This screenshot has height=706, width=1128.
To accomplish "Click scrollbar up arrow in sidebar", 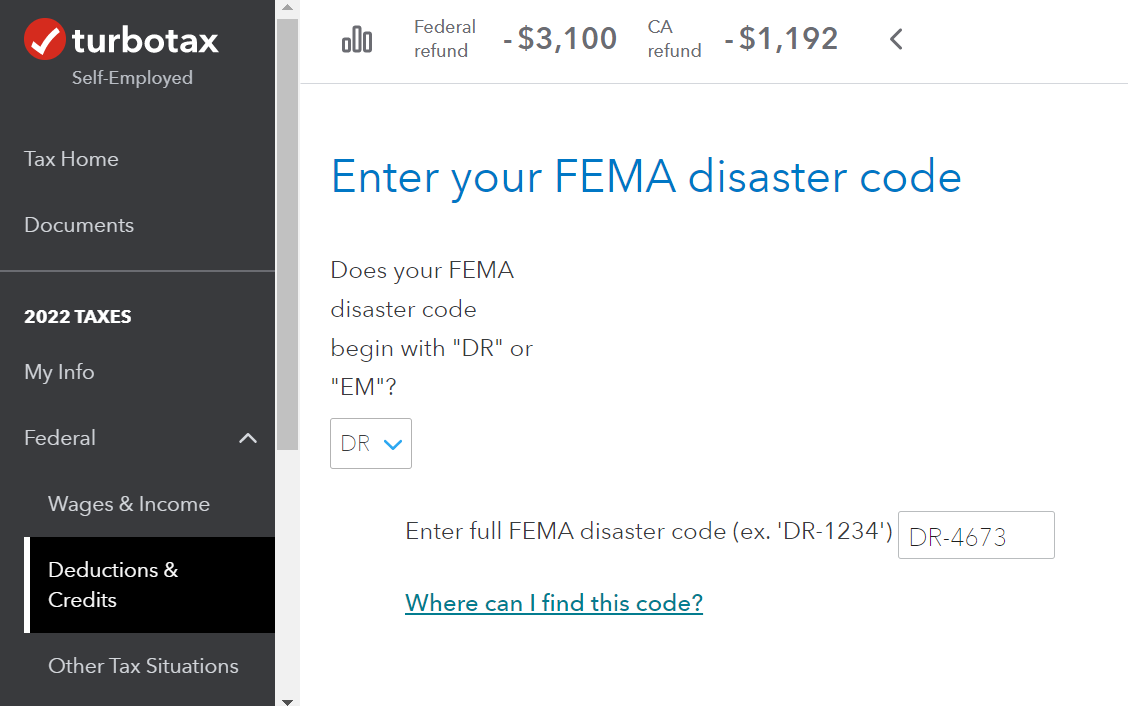I will point(287,8).
